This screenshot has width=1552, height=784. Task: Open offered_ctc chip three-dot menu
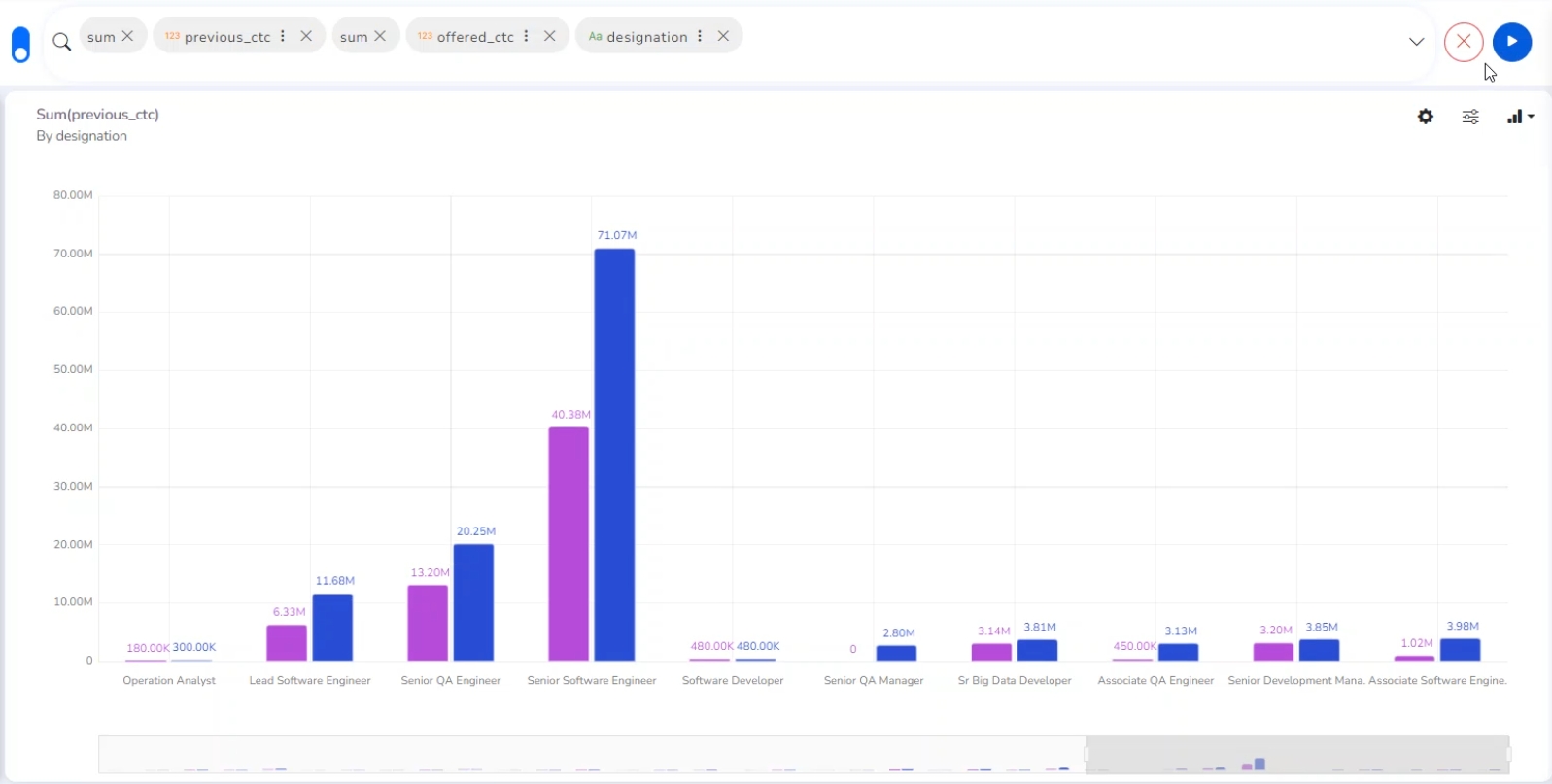[526, 36]
